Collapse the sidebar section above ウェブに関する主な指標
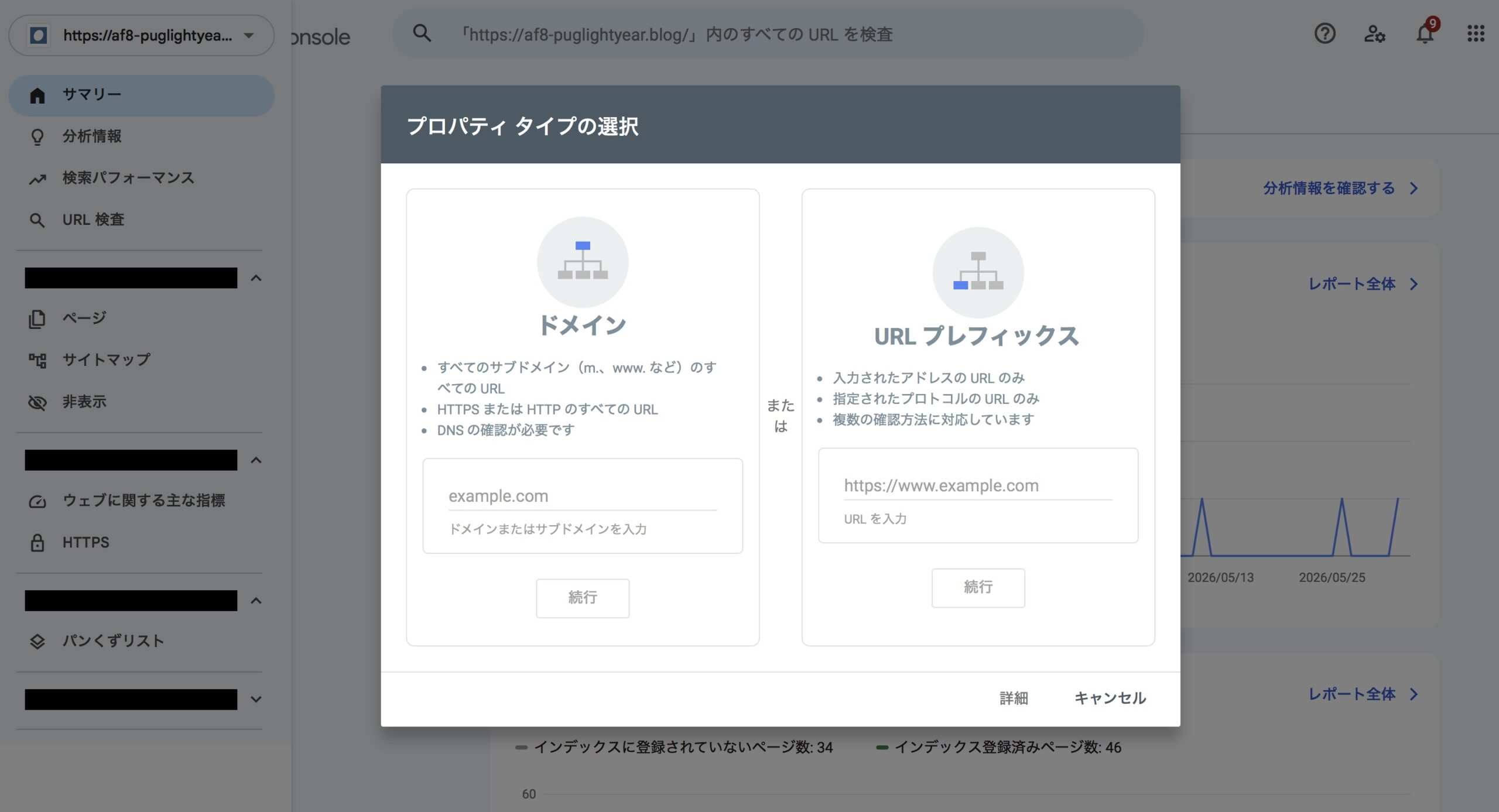The image size is (1499, 812). coord(256,460)
